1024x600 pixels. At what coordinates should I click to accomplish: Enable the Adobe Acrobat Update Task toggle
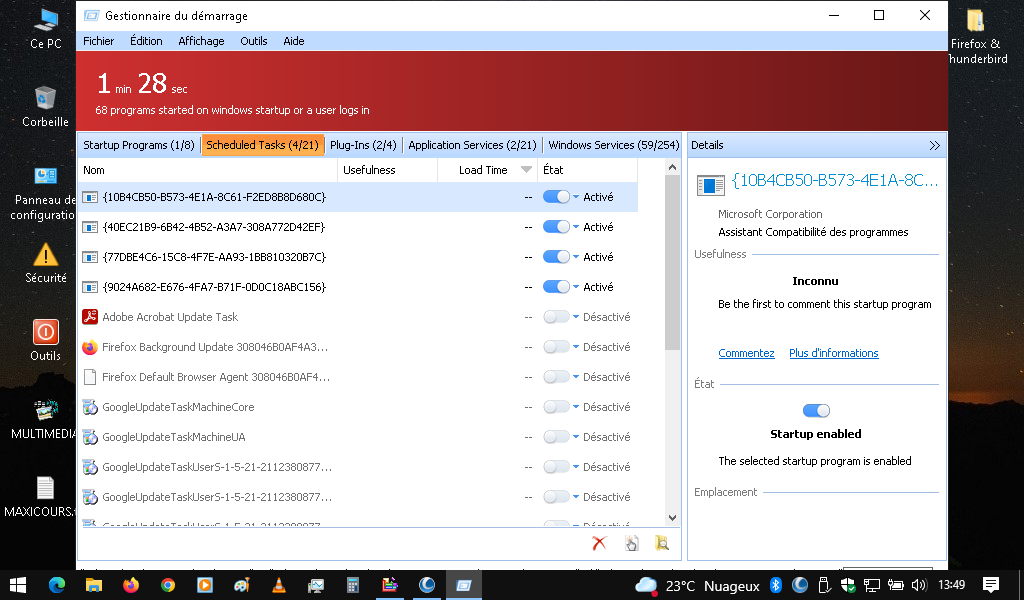coord(556,317)
